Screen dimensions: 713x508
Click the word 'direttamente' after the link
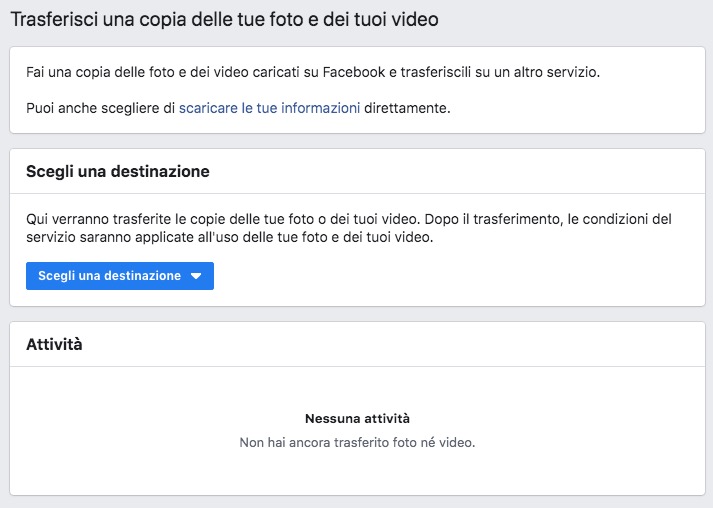pyautogui.click(x=407, y=108)
